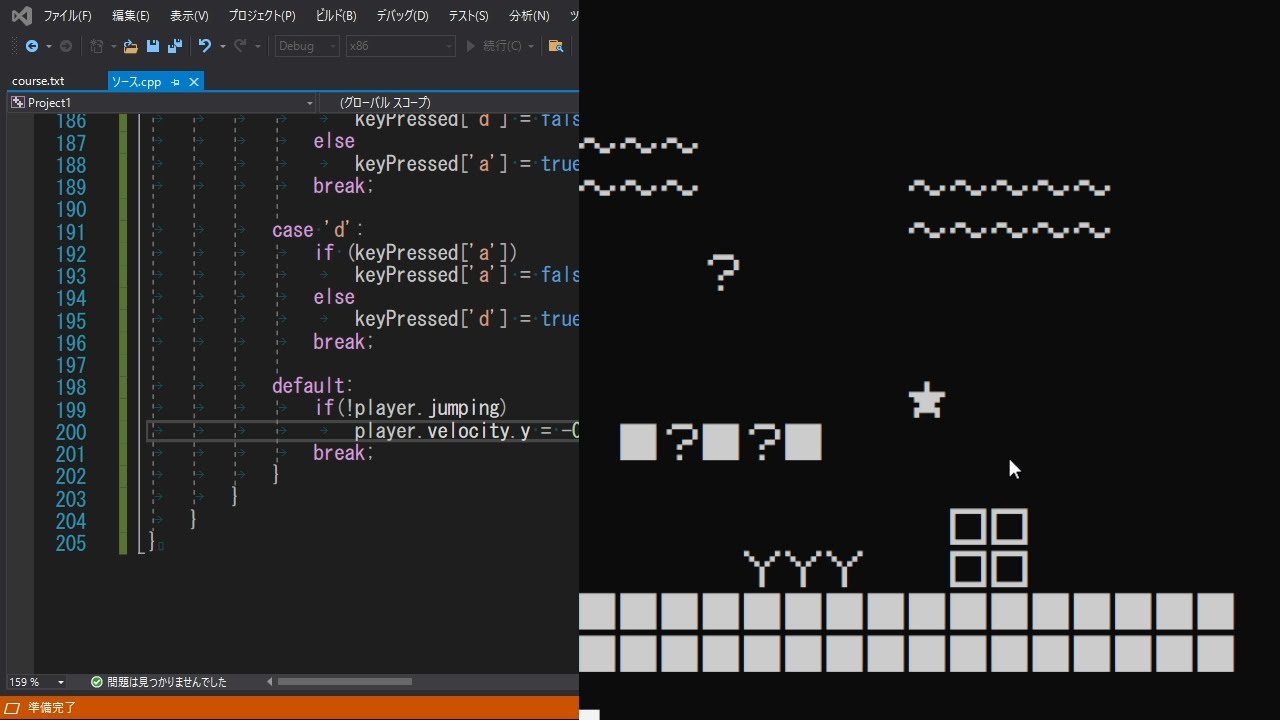Viewport: 1280px width, 720px height.
Task: Click the "case 'd':" line of code
Action: click(318, 231)
